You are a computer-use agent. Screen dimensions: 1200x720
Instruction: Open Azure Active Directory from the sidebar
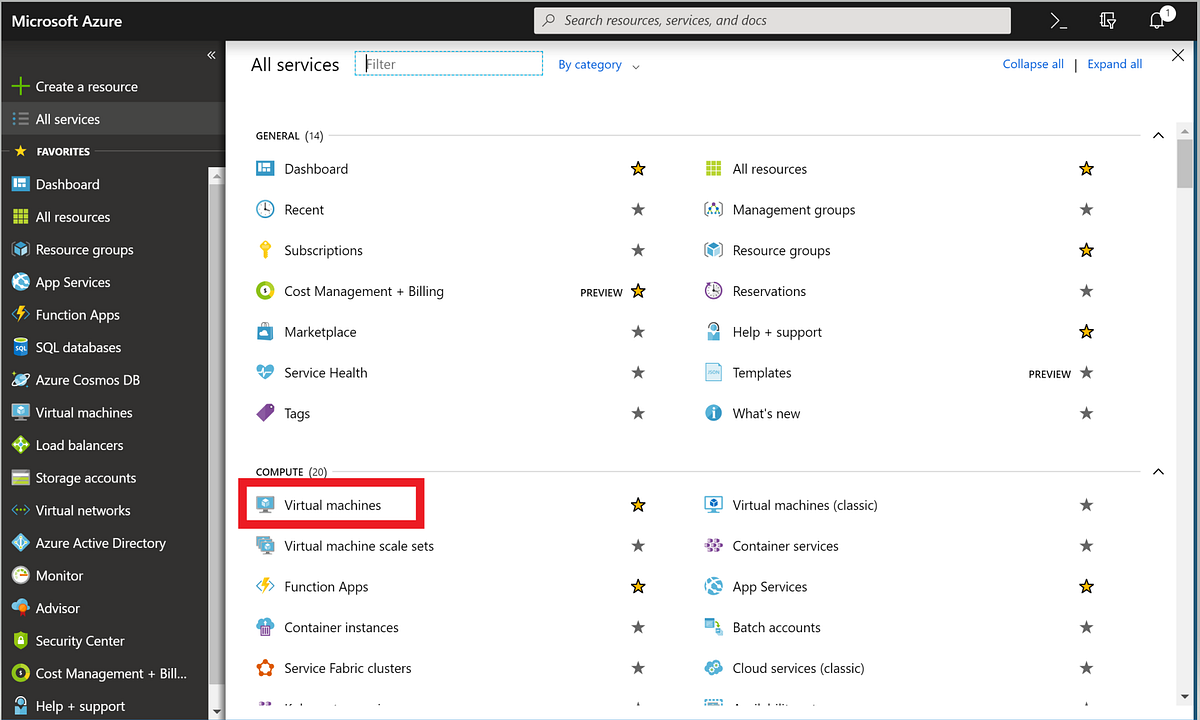pyautogui.click(x=100, y=542)
